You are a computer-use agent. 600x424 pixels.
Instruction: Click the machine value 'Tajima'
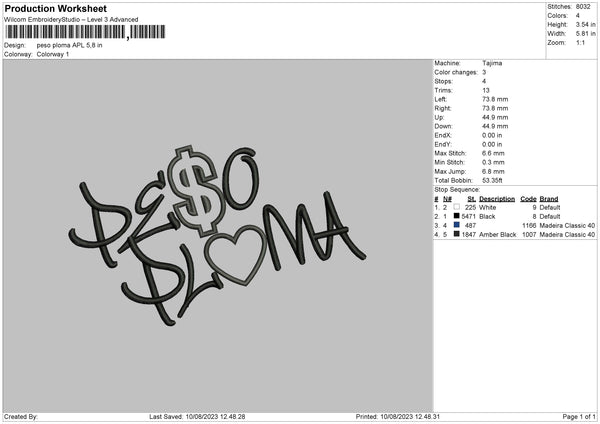pyautogui.click(x=492, y=63)
